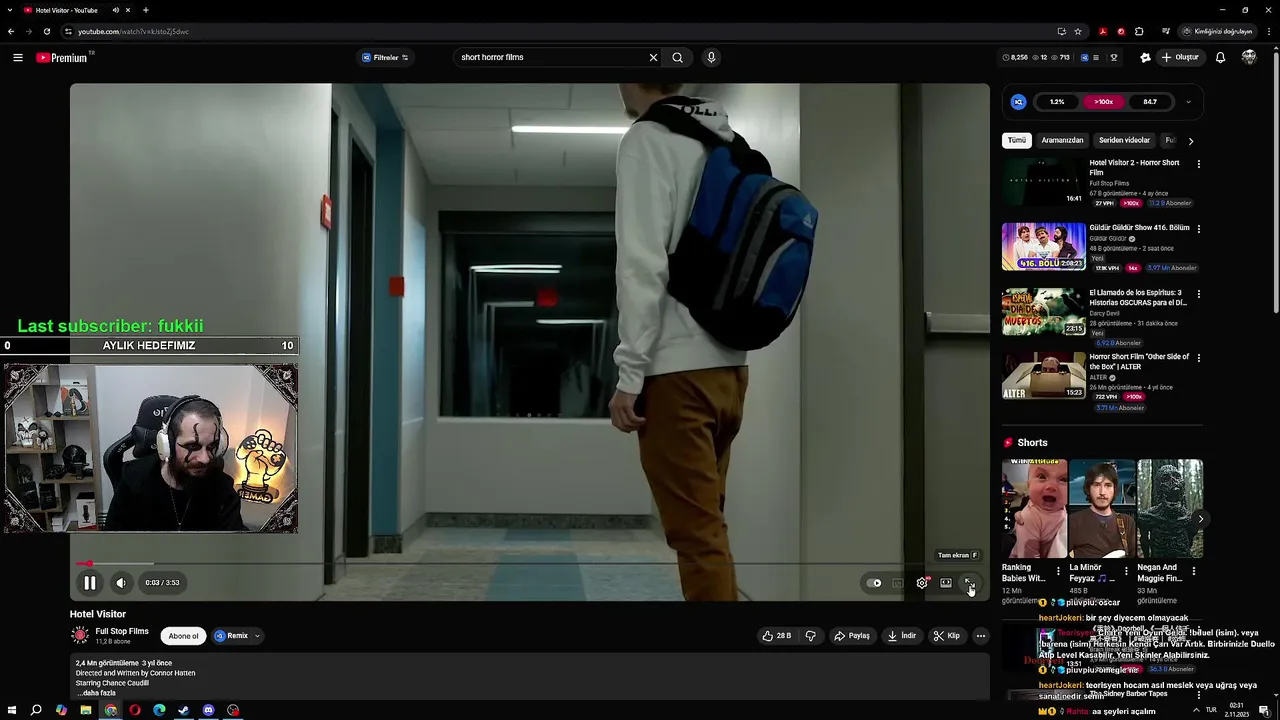The image size is (1280, 720).
Task: Show more filter chips with the right arrow
Action: (x=1190, y=141)
